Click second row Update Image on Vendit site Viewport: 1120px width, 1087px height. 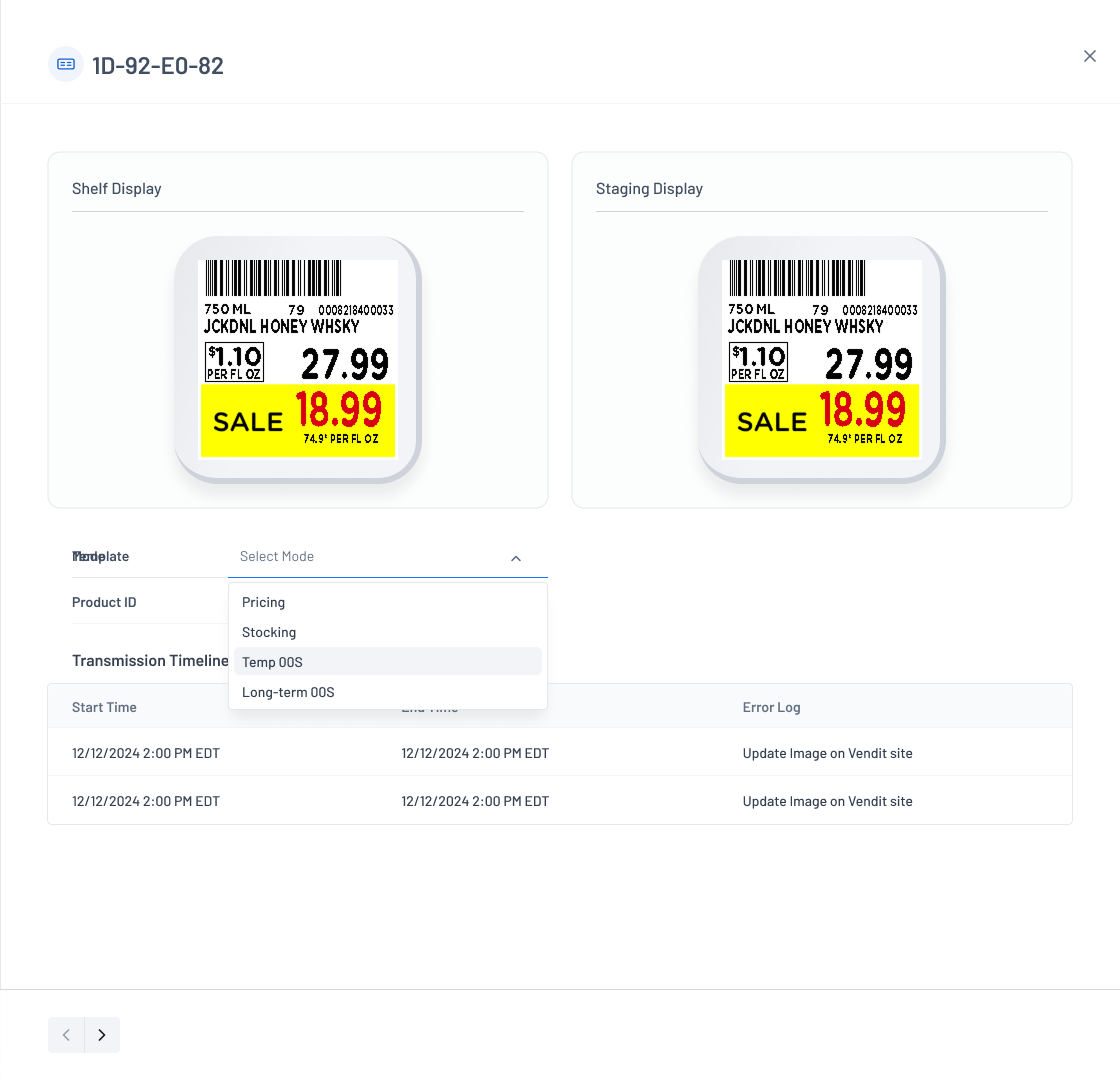pyautogui.click(x=827, y=801)
